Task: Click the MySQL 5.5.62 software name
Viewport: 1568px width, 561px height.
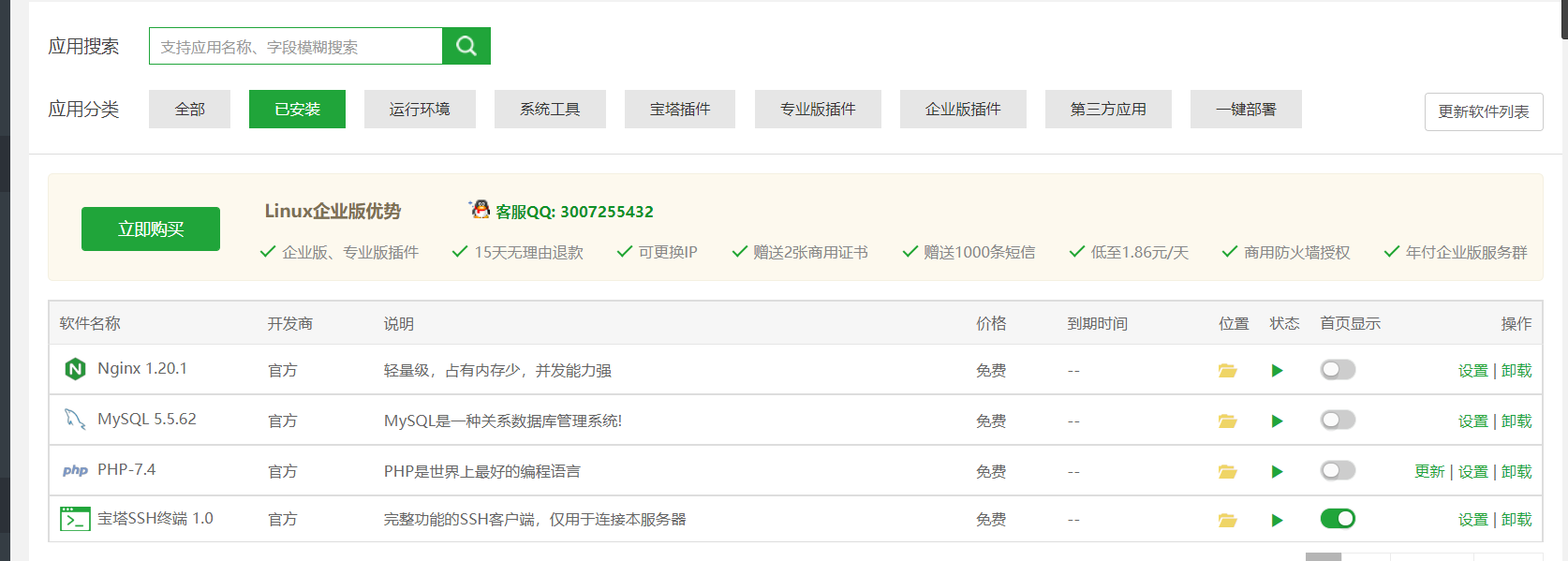Action: tap(147, 419)
